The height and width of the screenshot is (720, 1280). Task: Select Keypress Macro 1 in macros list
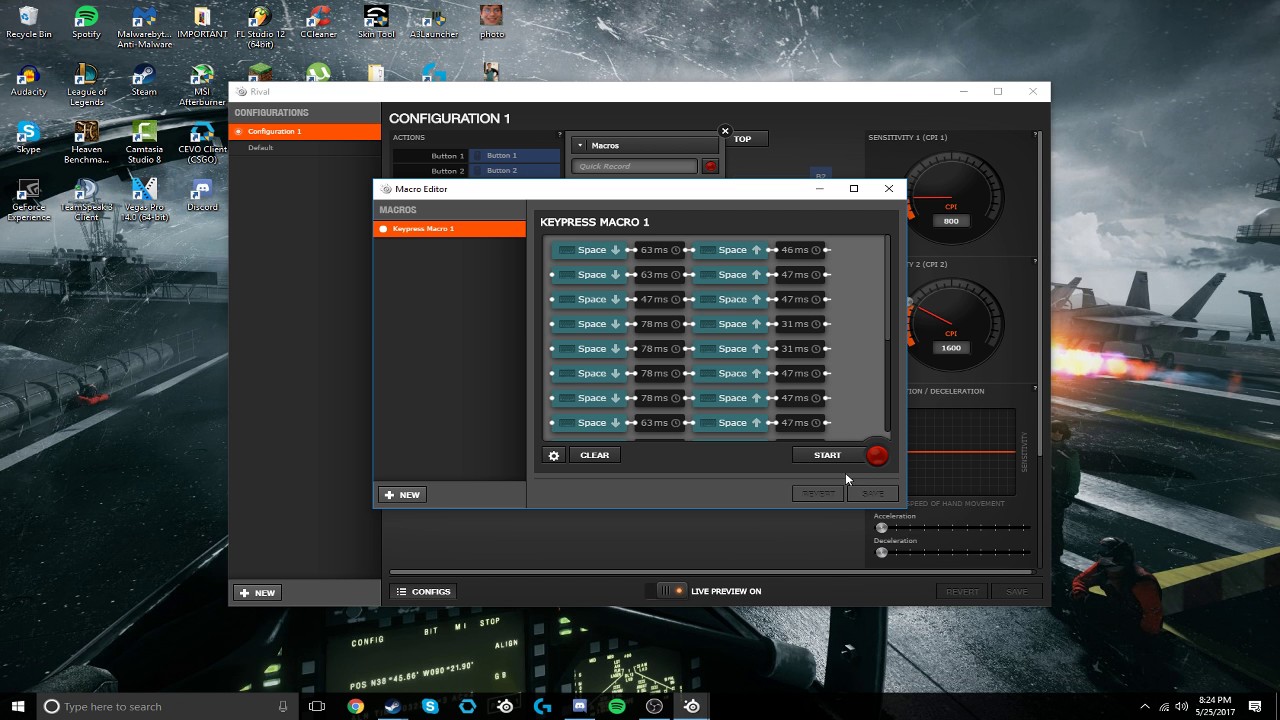pyautogui.click(x=449, y=229)
